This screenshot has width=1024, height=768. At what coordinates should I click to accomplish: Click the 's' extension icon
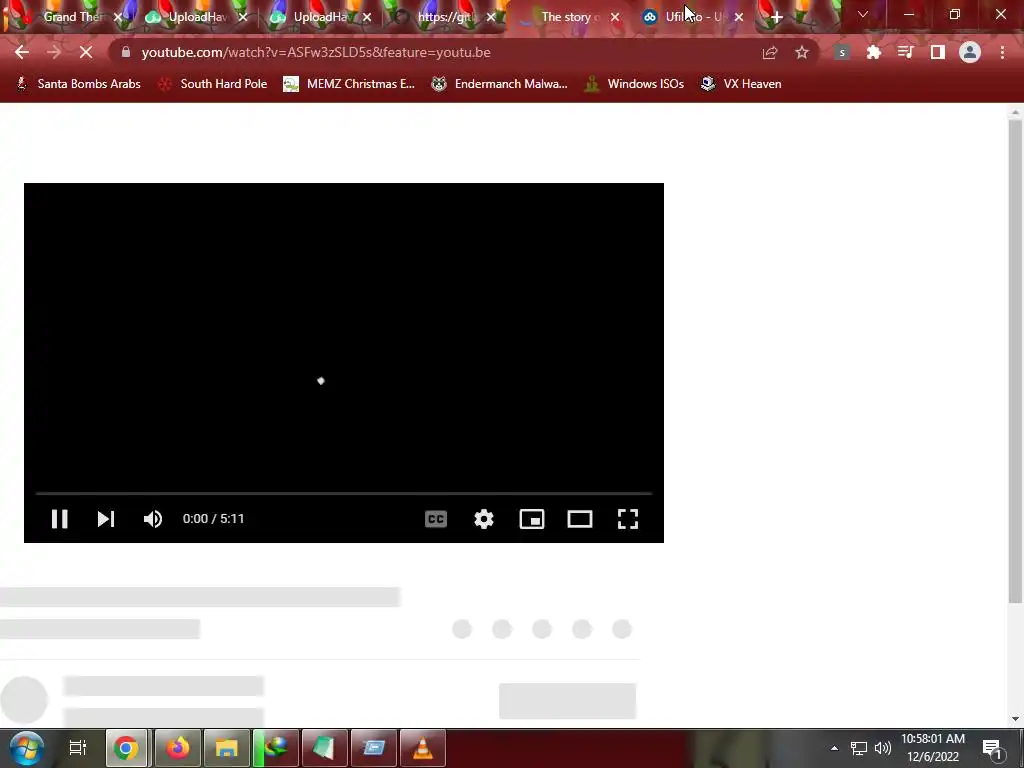pos(842,53)
